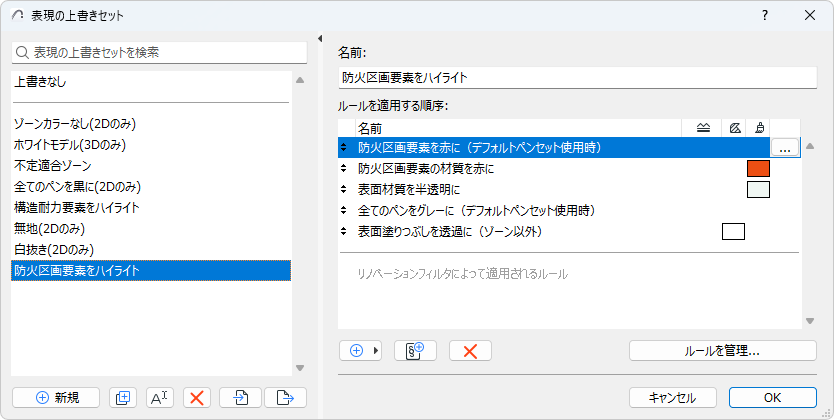Click the キャンセル button

(x=672, y=397)
